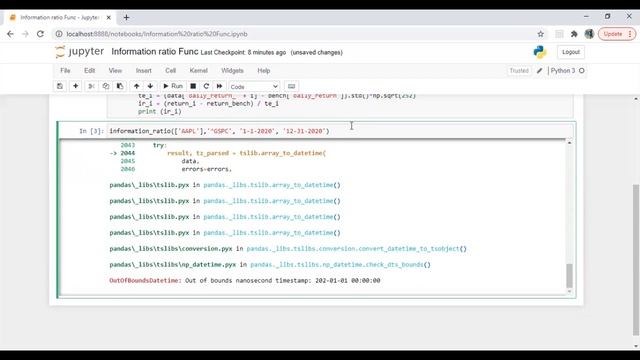Click the In [3] cell prompt
Screen dimensions: 640x360
(91, 131)
